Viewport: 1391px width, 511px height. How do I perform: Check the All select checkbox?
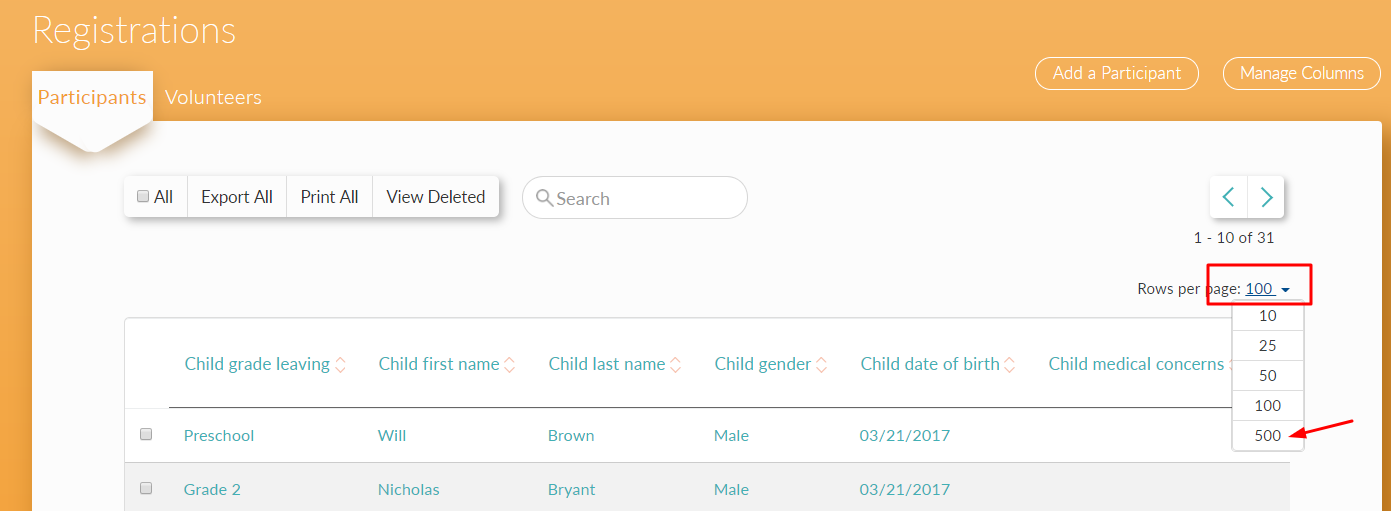(143, 197)
